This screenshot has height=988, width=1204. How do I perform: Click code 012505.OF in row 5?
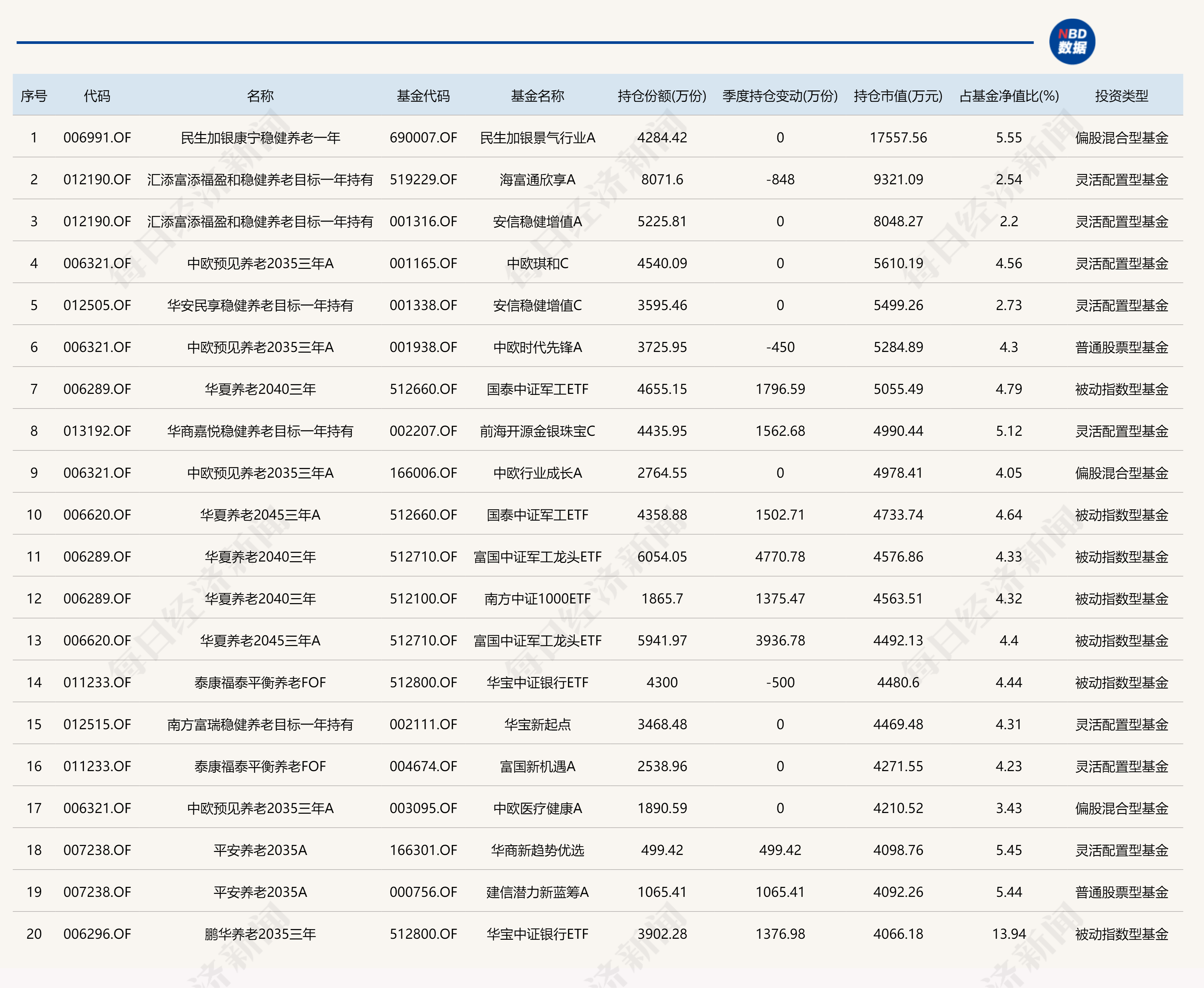click(x=97, y=306)
